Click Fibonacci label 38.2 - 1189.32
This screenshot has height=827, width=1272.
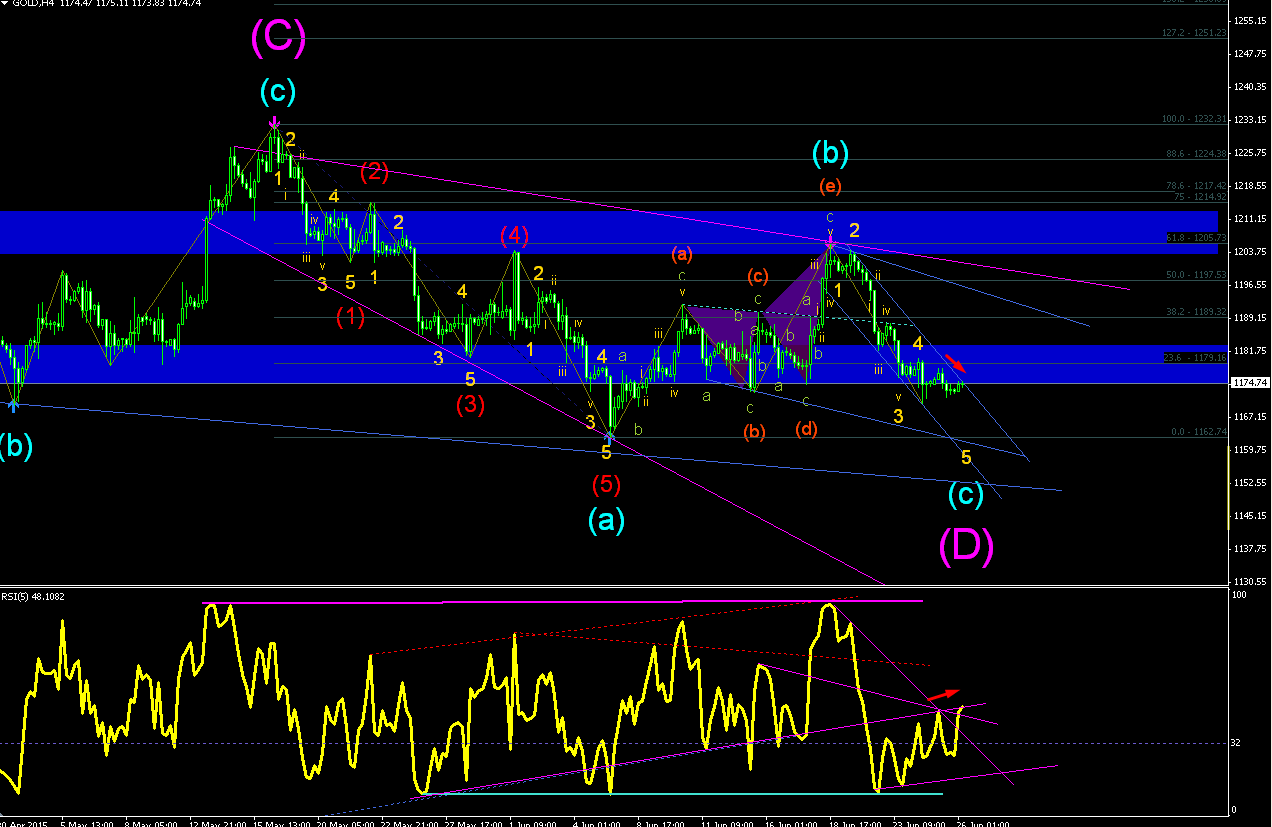[x=1197, y=312]
